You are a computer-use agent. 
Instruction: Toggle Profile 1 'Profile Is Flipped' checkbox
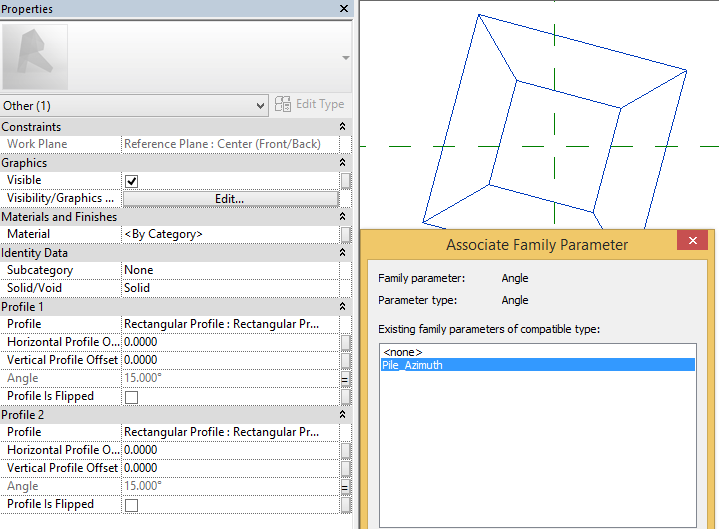click(x=132, y=397)
